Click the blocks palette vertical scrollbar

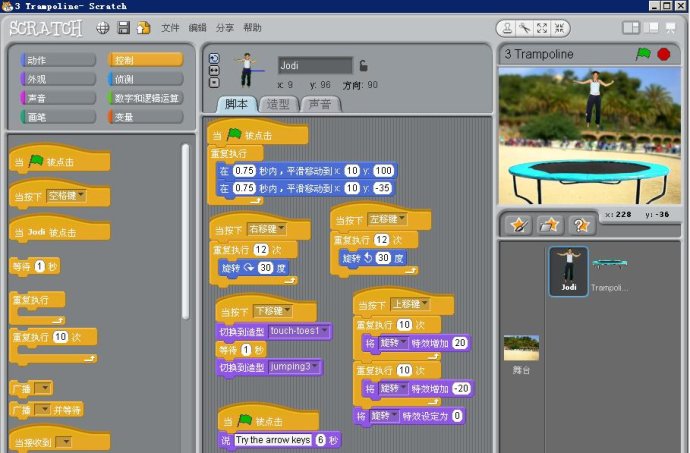point(185,231)
